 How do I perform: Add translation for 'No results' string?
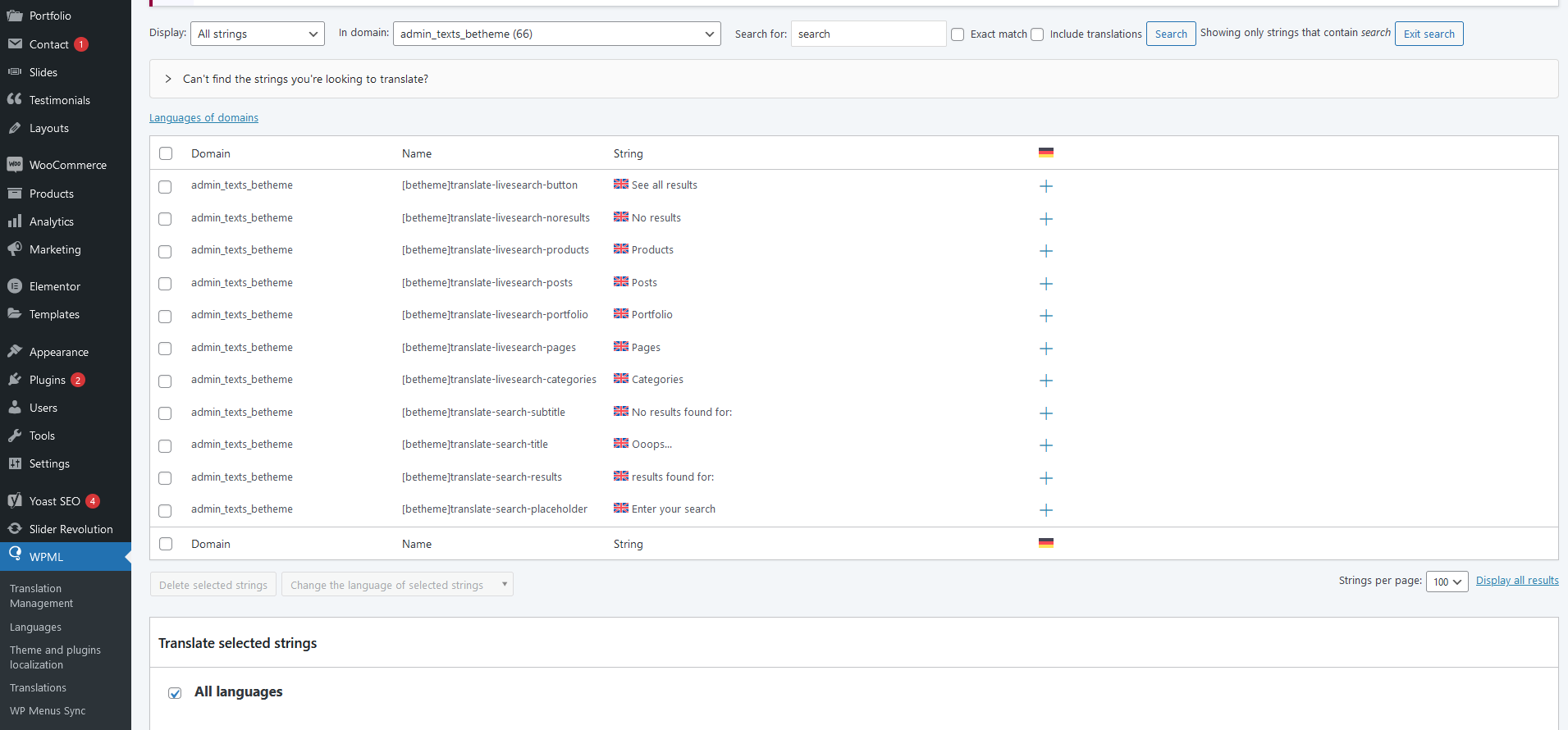[1045, 219]
